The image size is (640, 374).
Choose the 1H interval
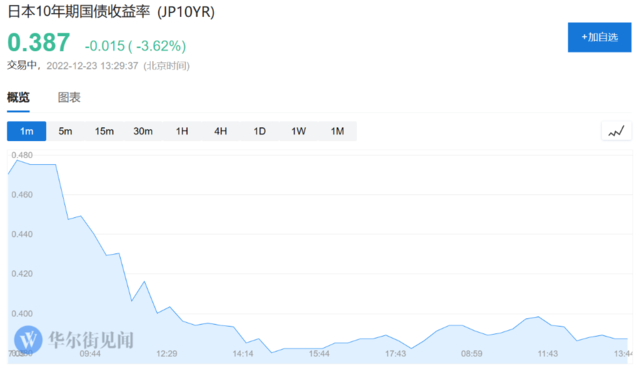182,131
